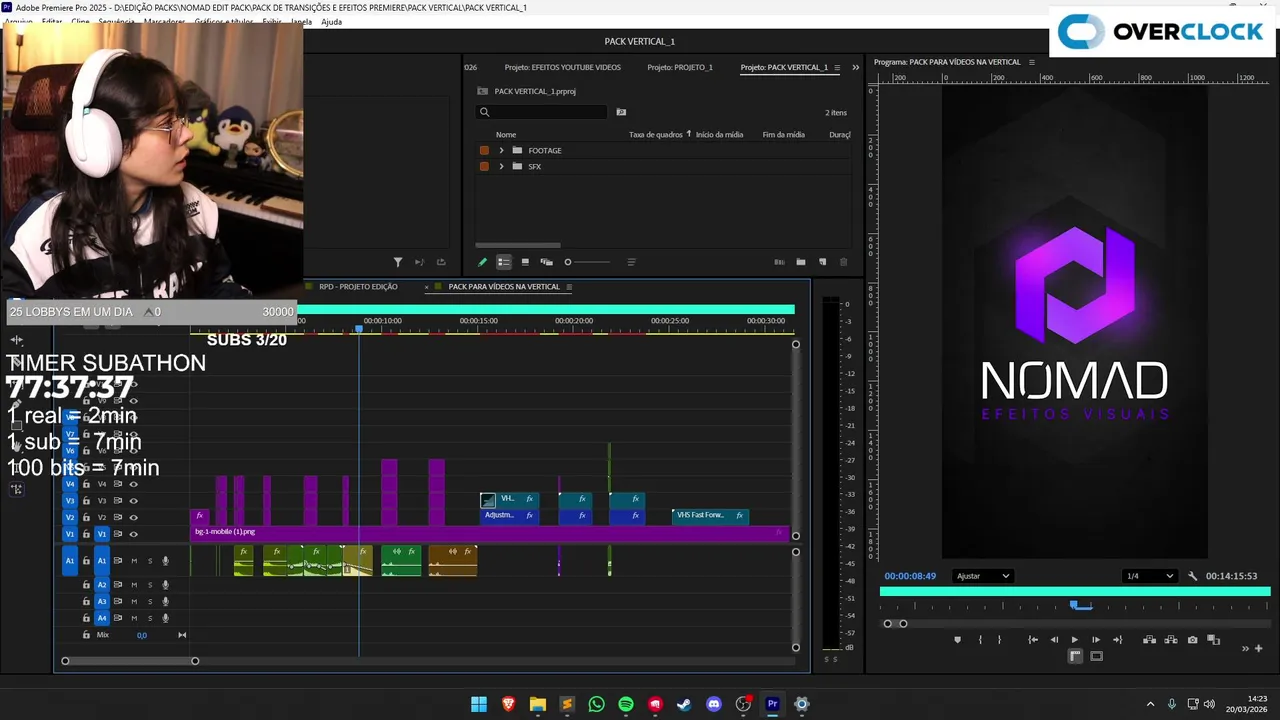Image resolution: width=1280 pixels, height=720 pixels.
Task: Toggle lock on track V2
Action: pyautogui.click(x=86, y=517)
